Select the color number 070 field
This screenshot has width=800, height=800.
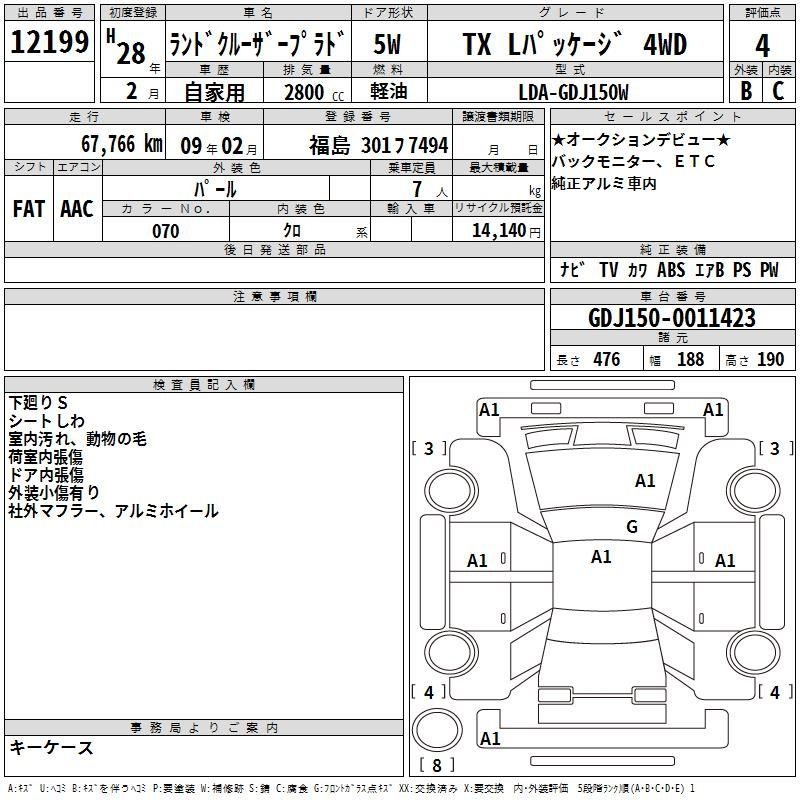(x=165, y=231)
